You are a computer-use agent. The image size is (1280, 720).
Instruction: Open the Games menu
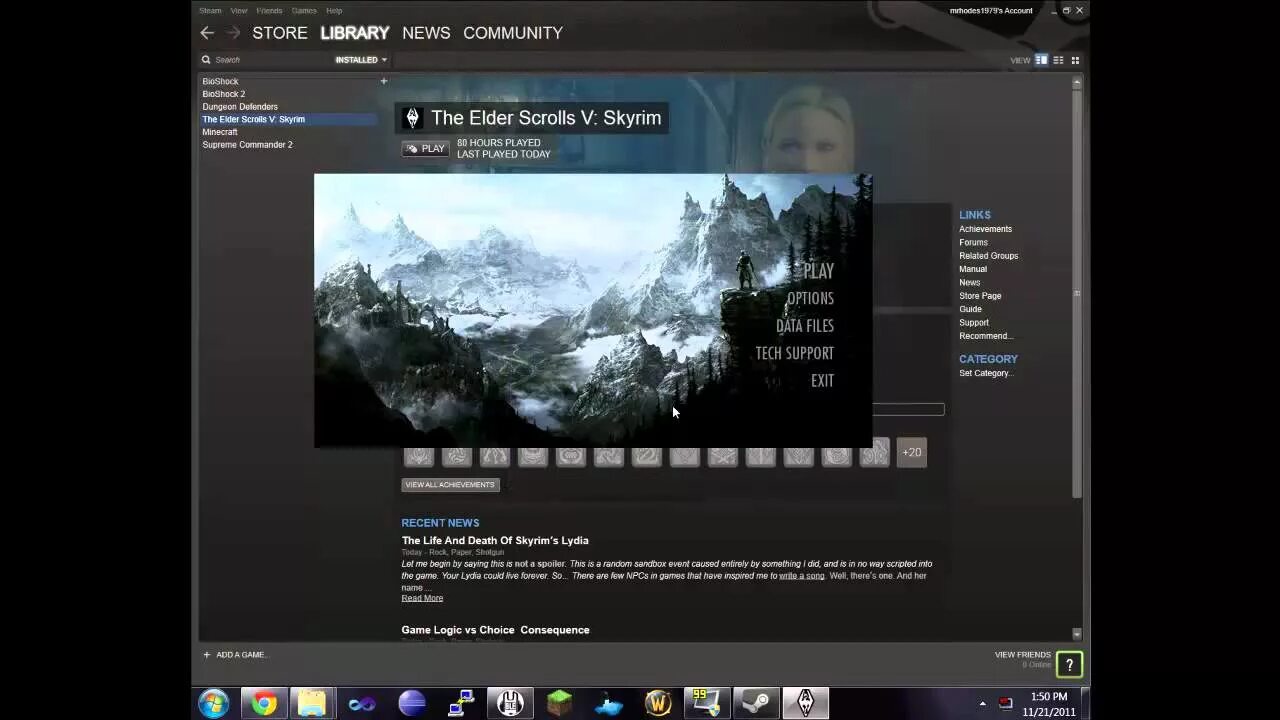point(304,10)
